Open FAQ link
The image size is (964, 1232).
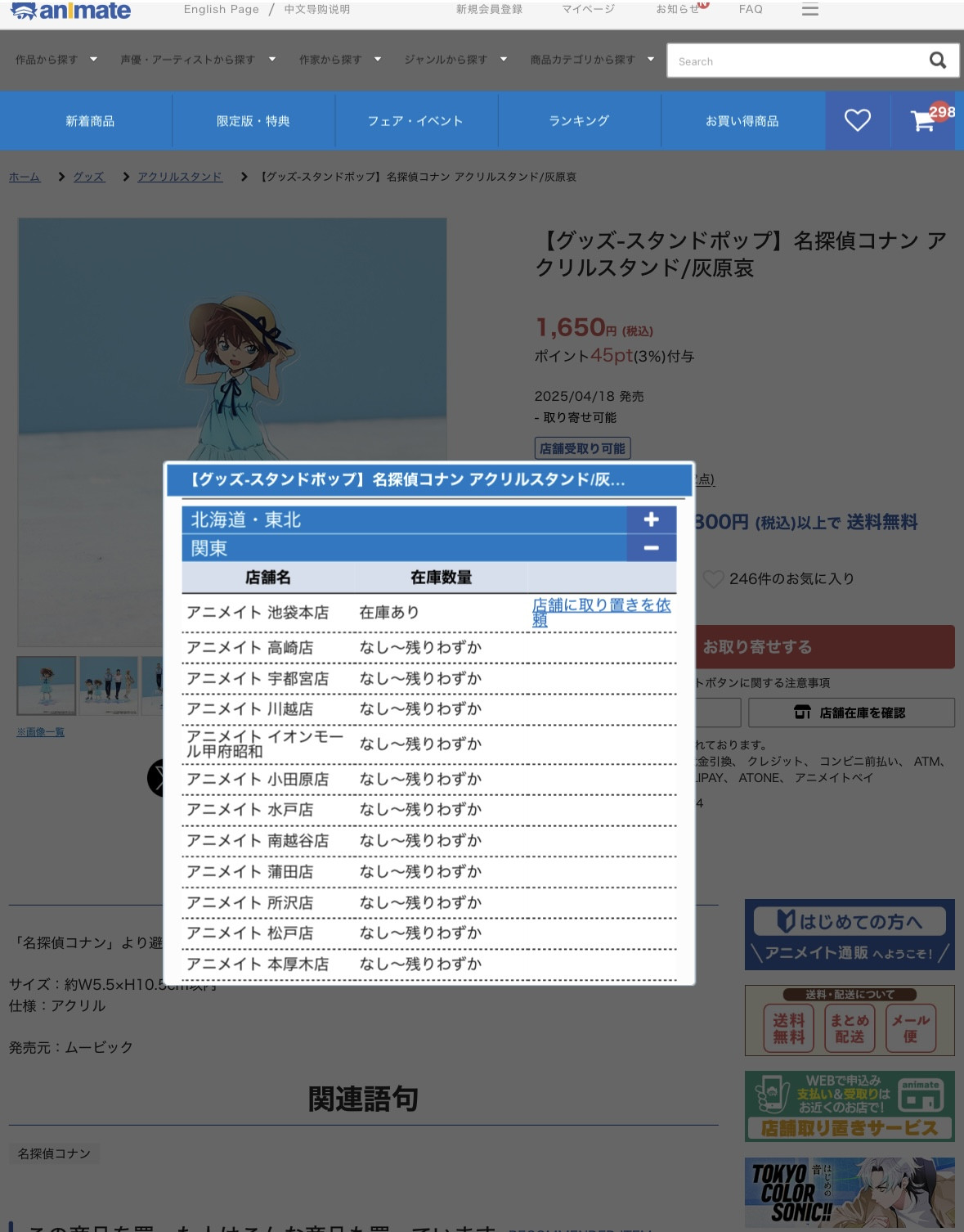(x=751, y=9)
